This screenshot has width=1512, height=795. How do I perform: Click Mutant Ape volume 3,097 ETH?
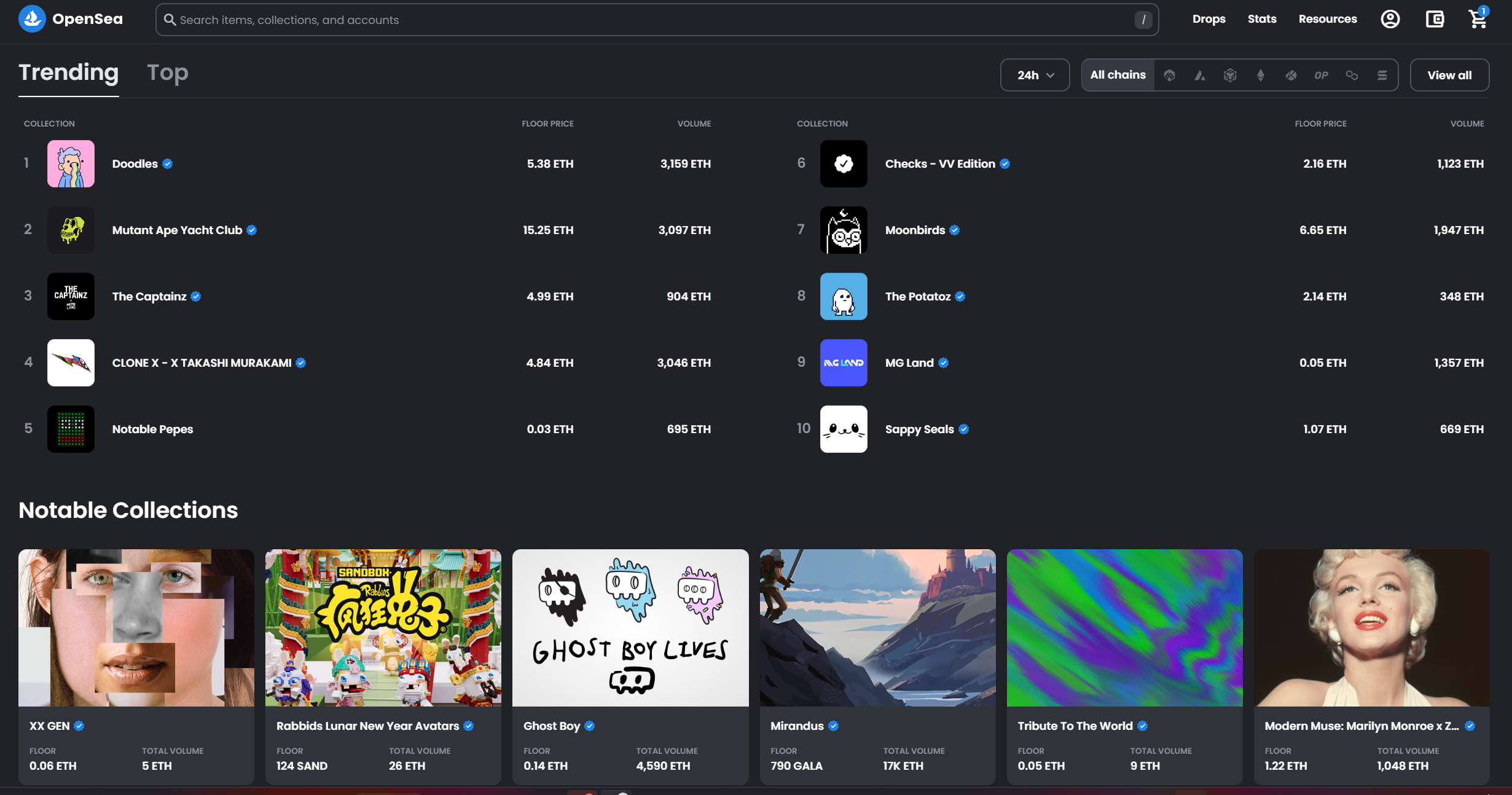point(684,230)
